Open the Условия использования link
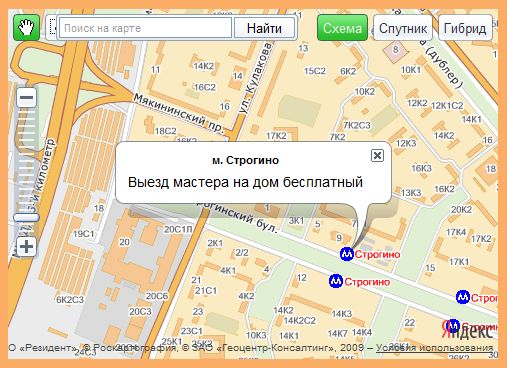 [434, 348]
